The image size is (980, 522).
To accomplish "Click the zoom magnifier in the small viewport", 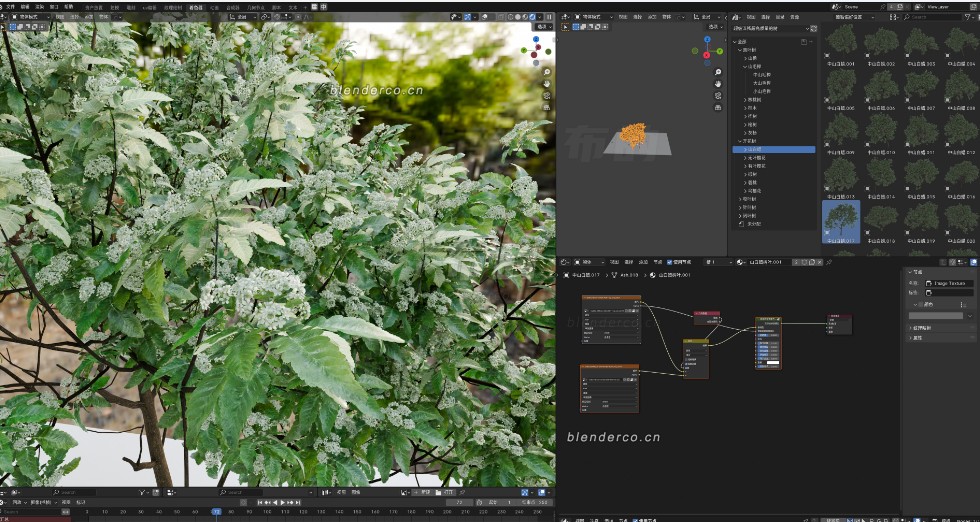I will point(718,73).
